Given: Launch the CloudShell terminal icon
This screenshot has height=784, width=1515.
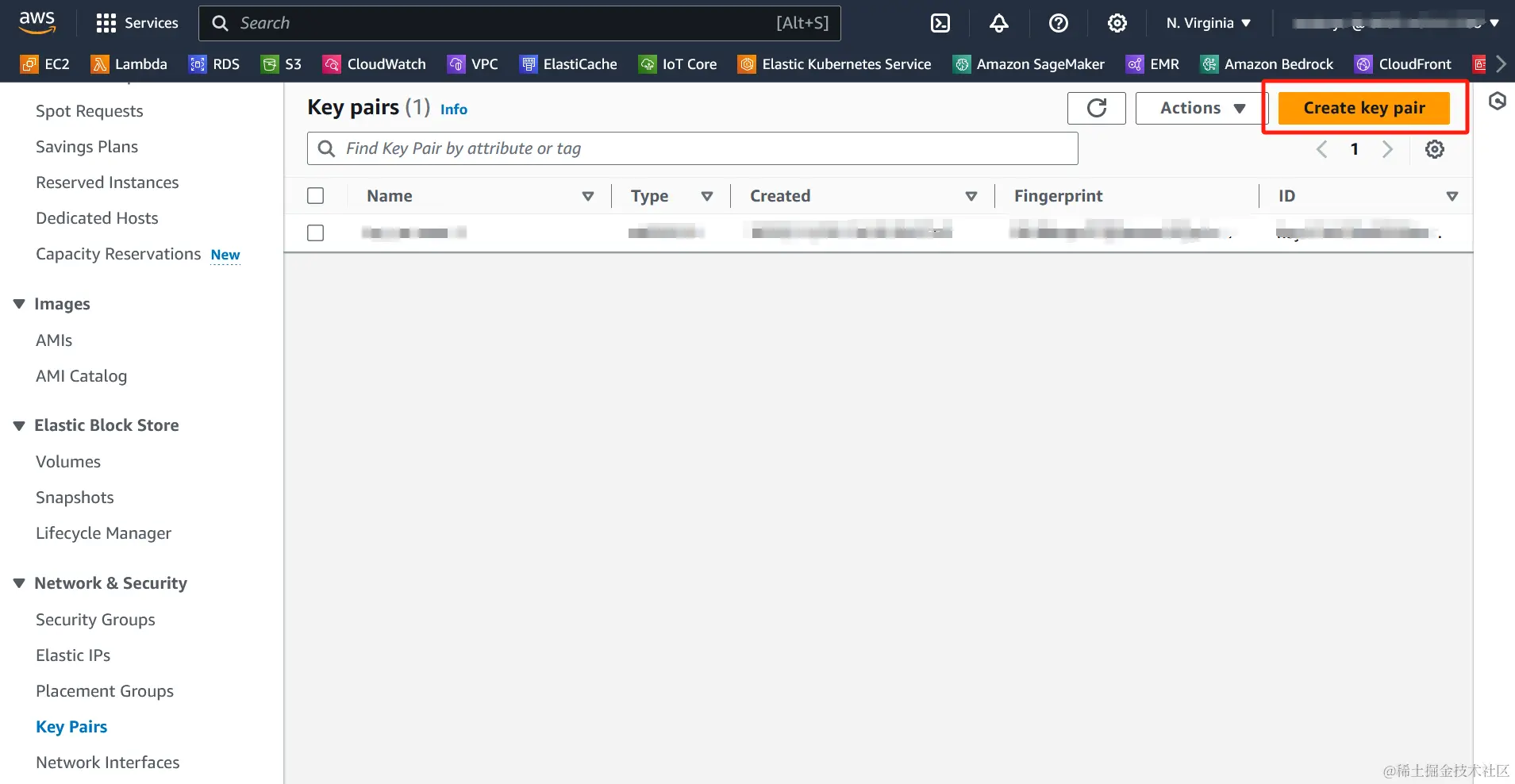Looking at the screenshot, I should pyautogui.click(x=940, y=23).
